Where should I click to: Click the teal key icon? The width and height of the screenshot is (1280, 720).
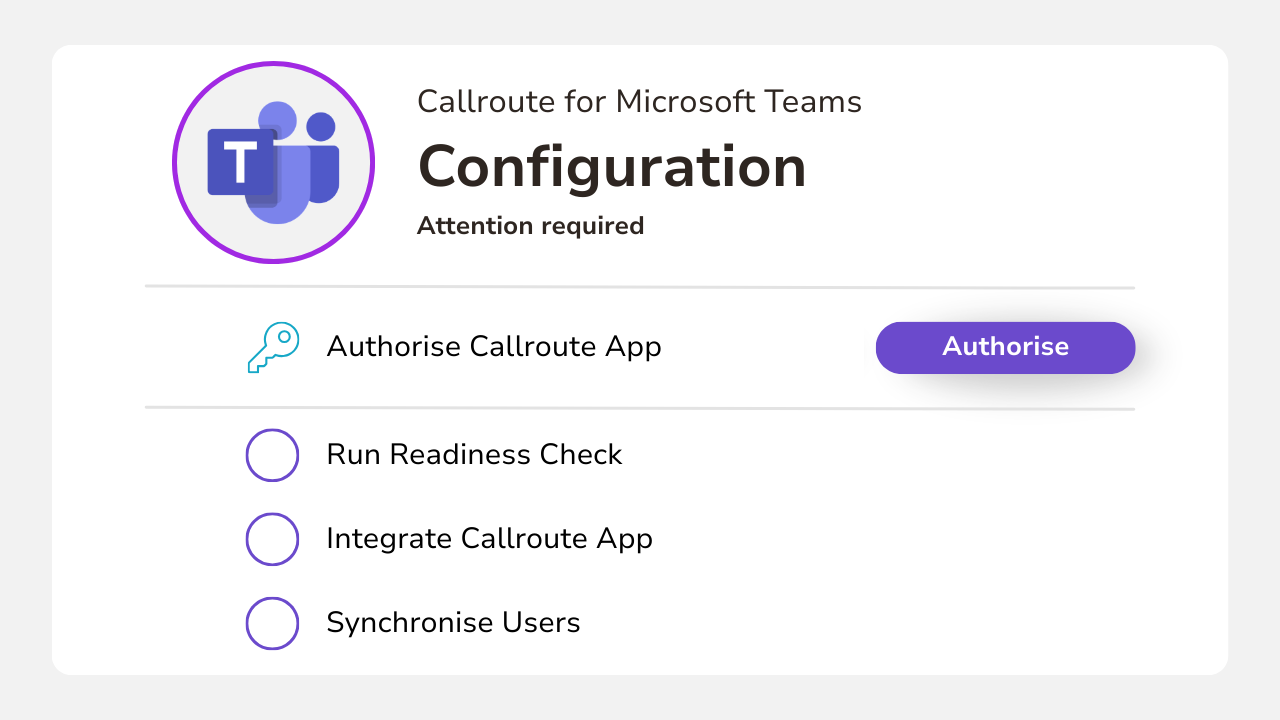[272, 347]
